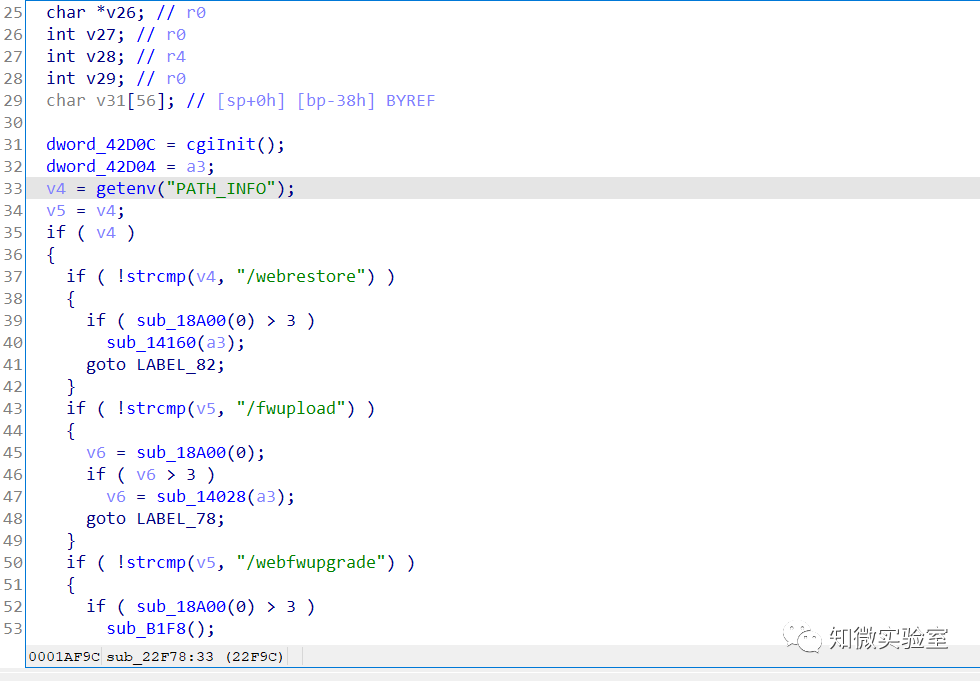Click the BYREF comment on line 29
The image size is (980, 681).
pyautogui.click(x=411, y=101)
